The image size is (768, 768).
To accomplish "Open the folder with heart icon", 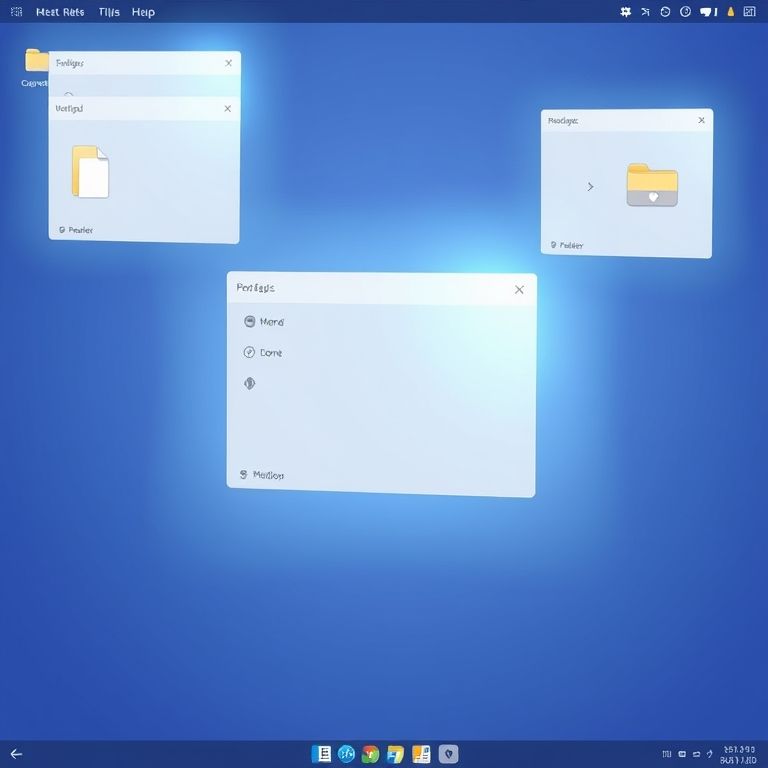I will coord(652,185).
